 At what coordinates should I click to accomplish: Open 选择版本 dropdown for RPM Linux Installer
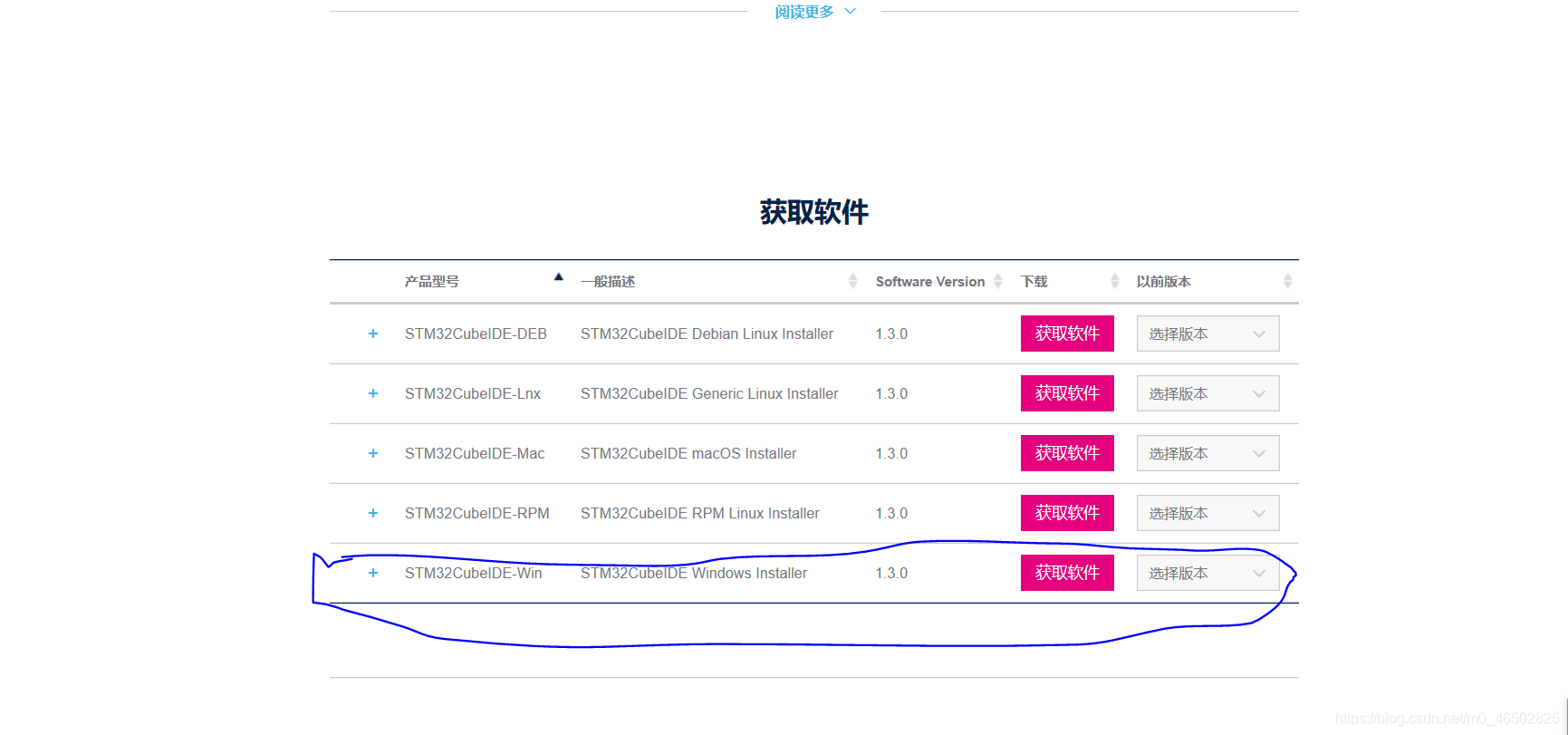point(1207,513)
